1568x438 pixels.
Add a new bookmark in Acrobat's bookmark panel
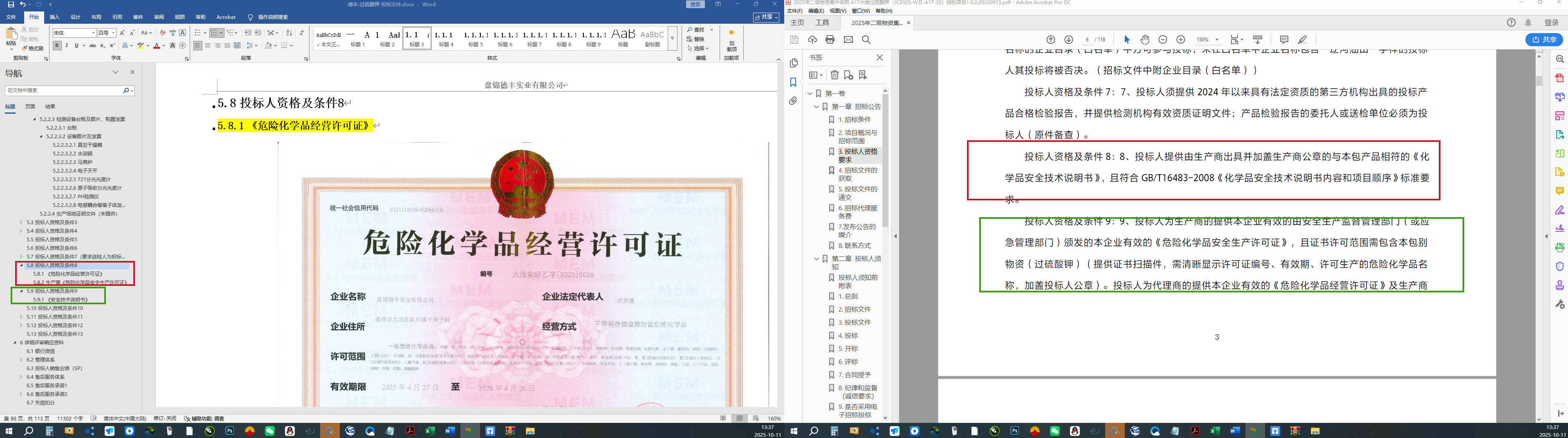848,75
